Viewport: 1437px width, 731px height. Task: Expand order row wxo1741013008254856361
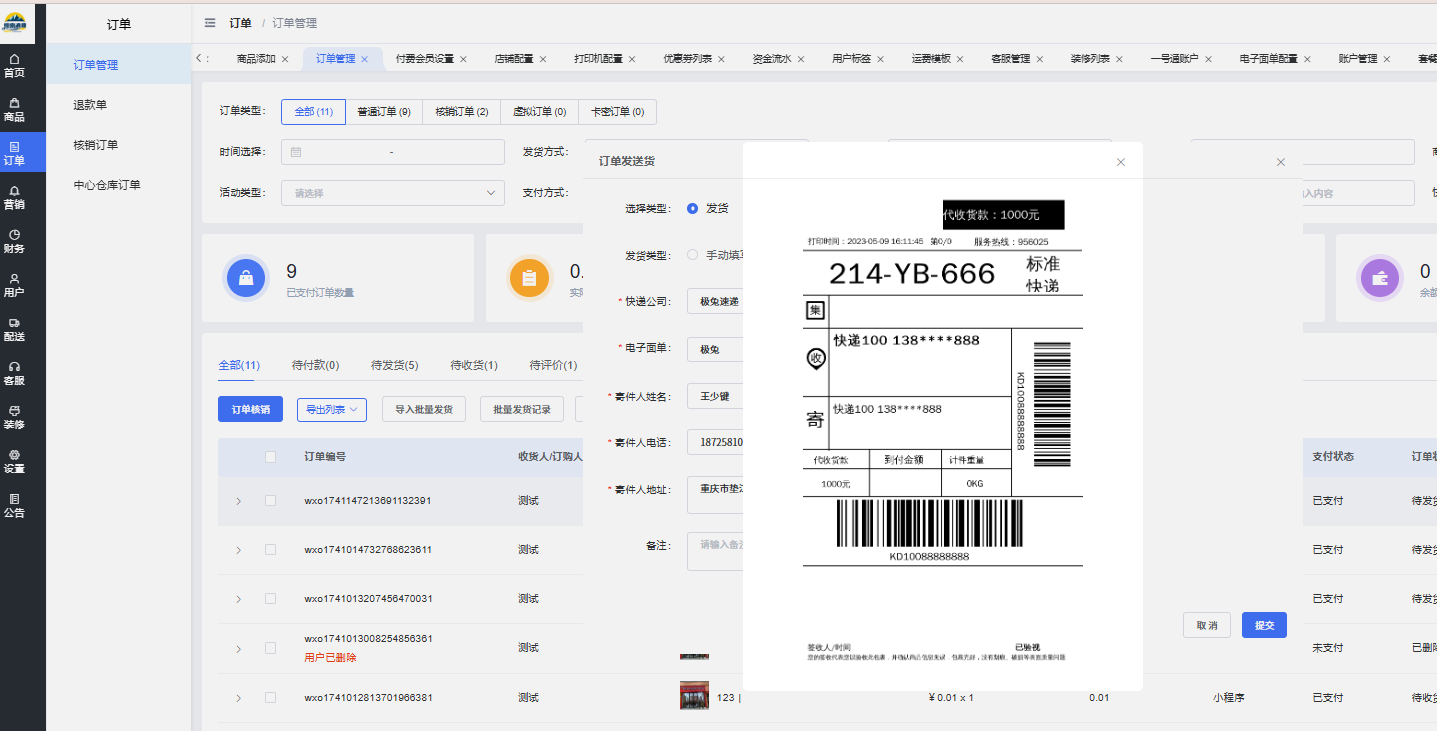tap(238, 649)
